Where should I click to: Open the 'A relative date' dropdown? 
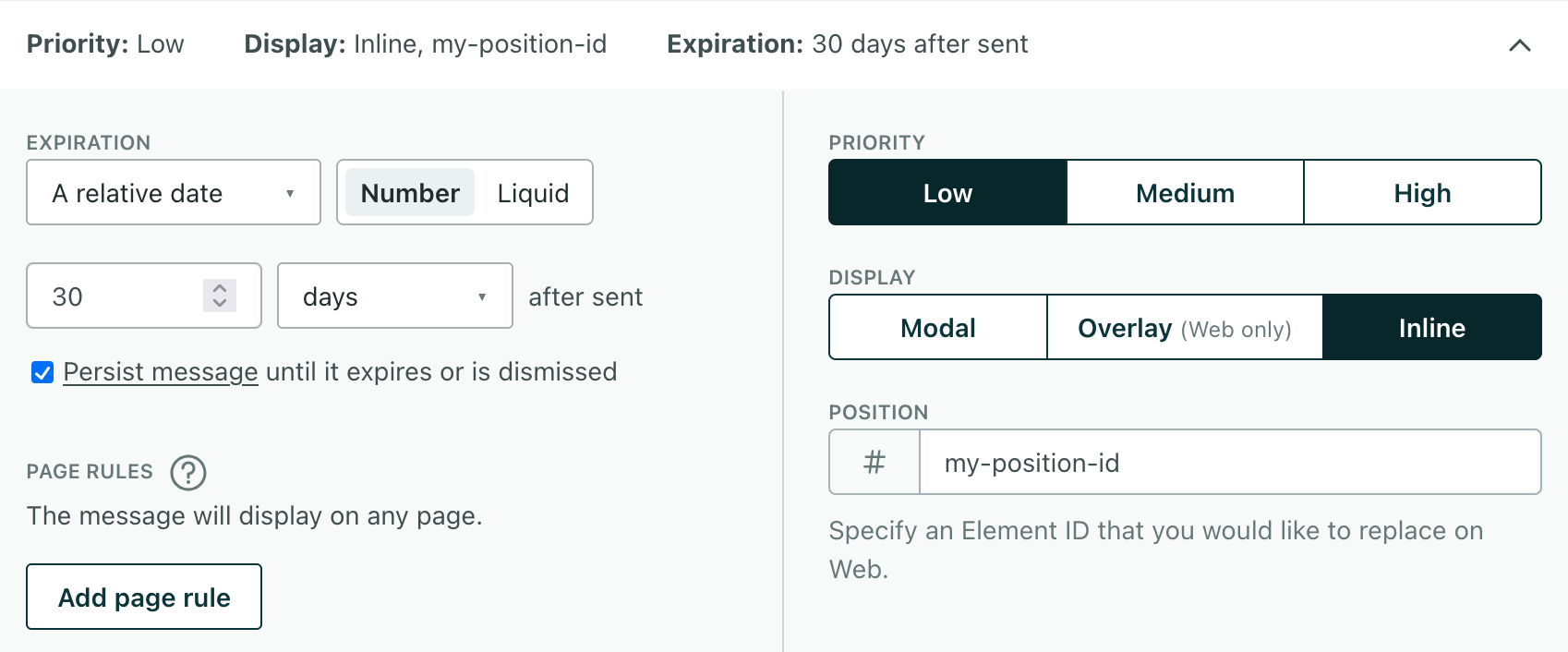(174, 193)
